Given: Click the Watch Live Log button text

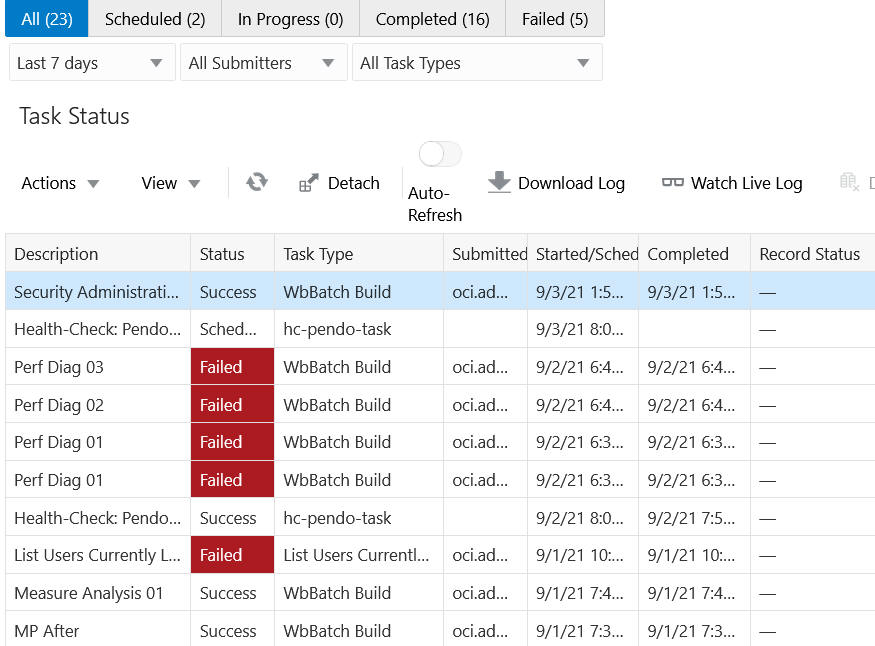Looking at the screenshot, I should pyautogui.click(x=746, y=183).
